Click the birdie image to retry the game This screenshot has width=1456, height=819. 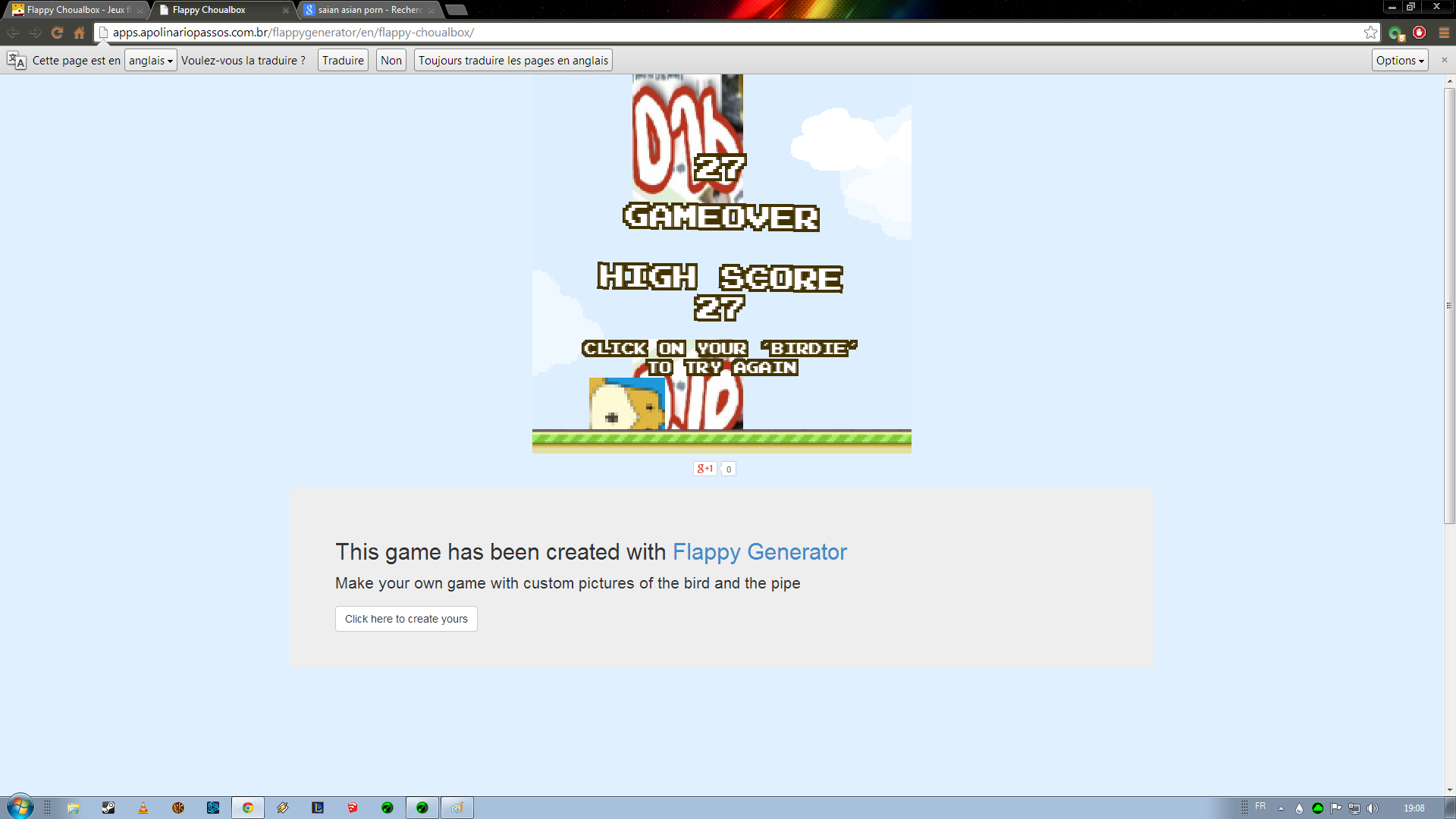pyautogui.click(x=626, y=404)
